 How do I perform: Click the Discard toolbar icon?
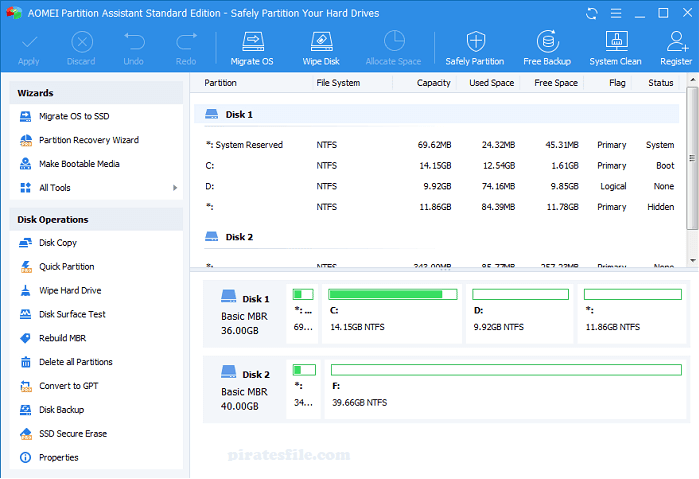(x=82, y=42)
